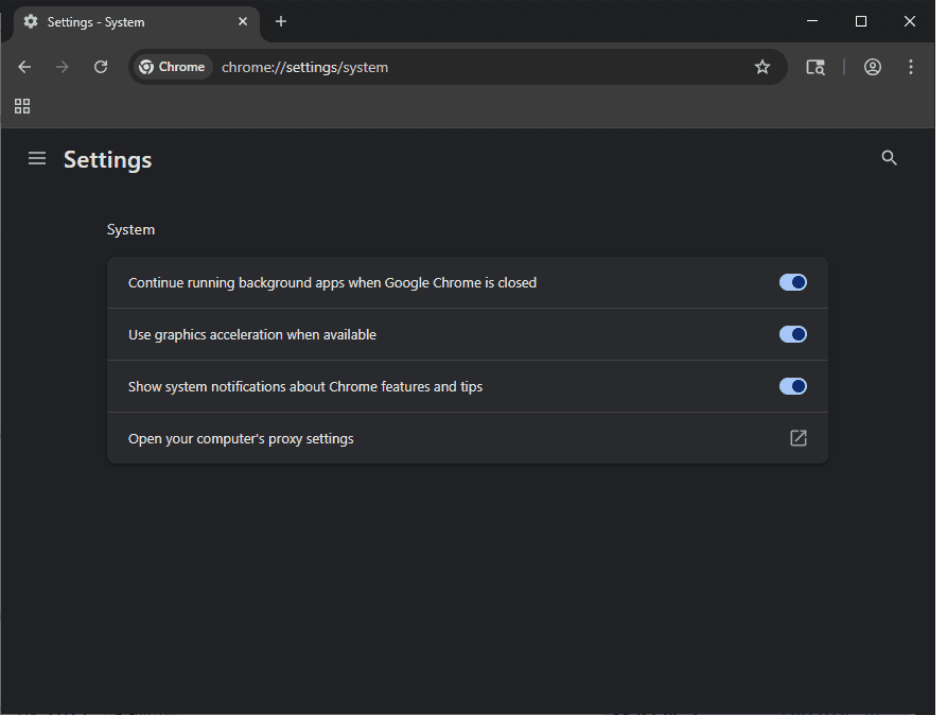This screenshot has width=936, height=715.
Task: Open a new tab with plus button
Action: coord(281,21)
